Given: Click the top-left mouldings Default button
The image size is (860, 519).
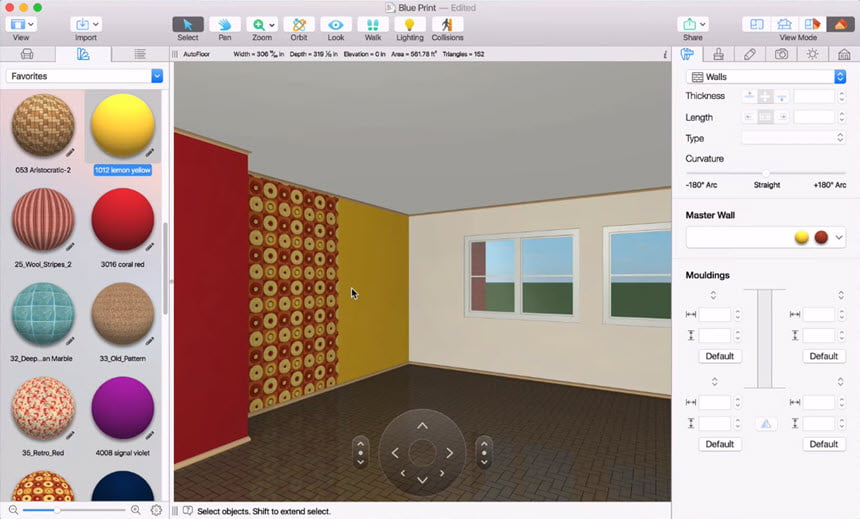Looking at the screenshot, I should tap(720, 356).
